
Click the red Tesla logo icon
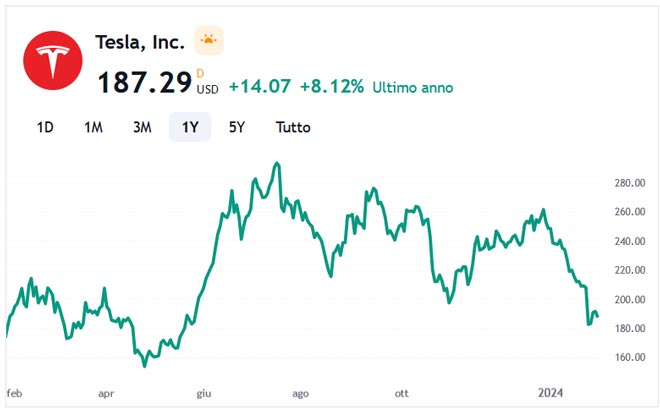(x=52, y=60)
